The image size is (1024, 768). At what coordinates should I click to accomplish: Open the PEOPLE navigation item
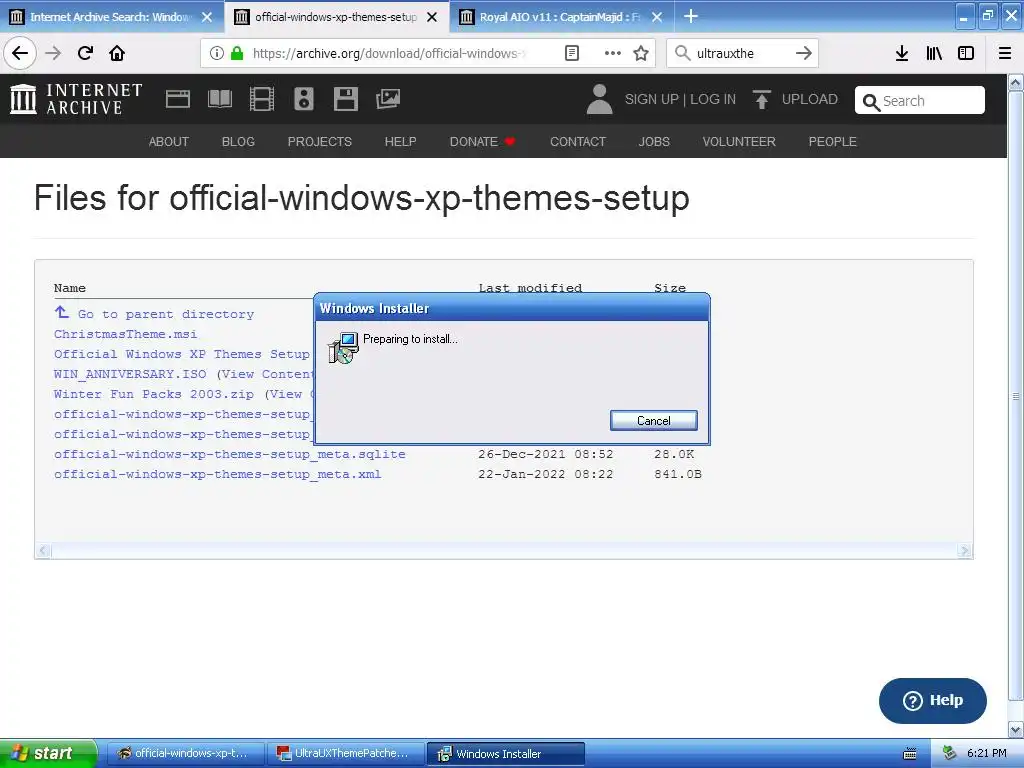833,142
